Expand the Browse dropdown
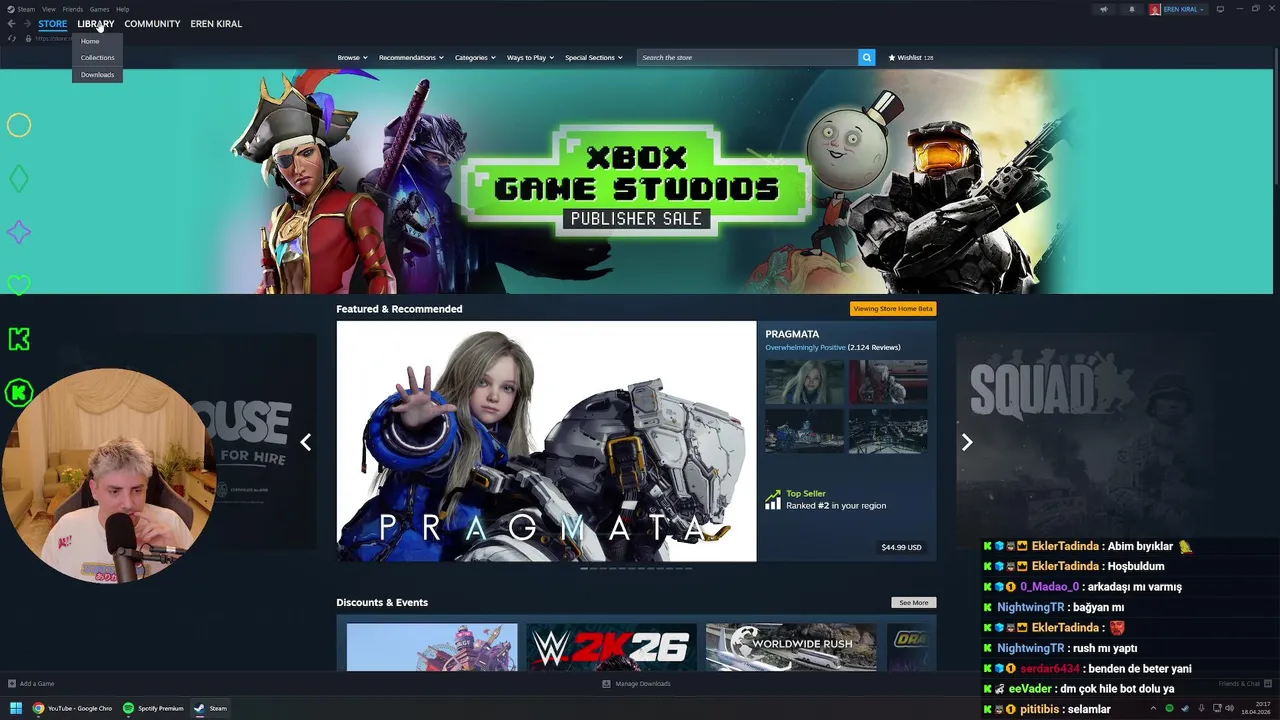This screenshot has width=1280, height=720. click(352, 58)
